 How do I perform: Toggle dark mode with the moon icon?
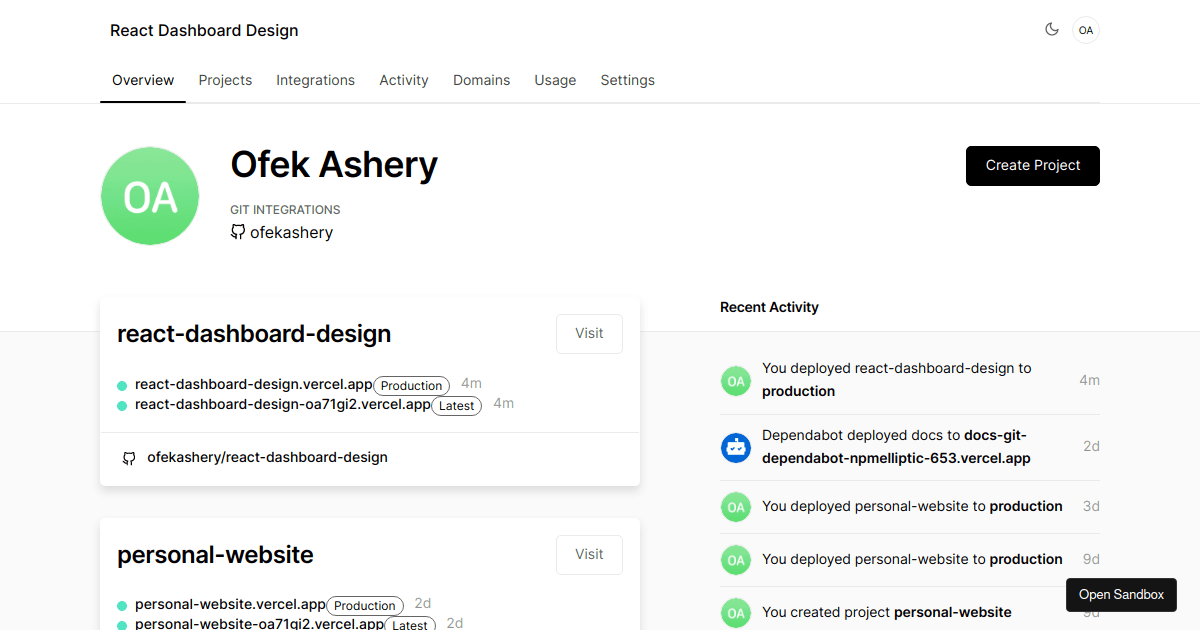pos(1052,30)
